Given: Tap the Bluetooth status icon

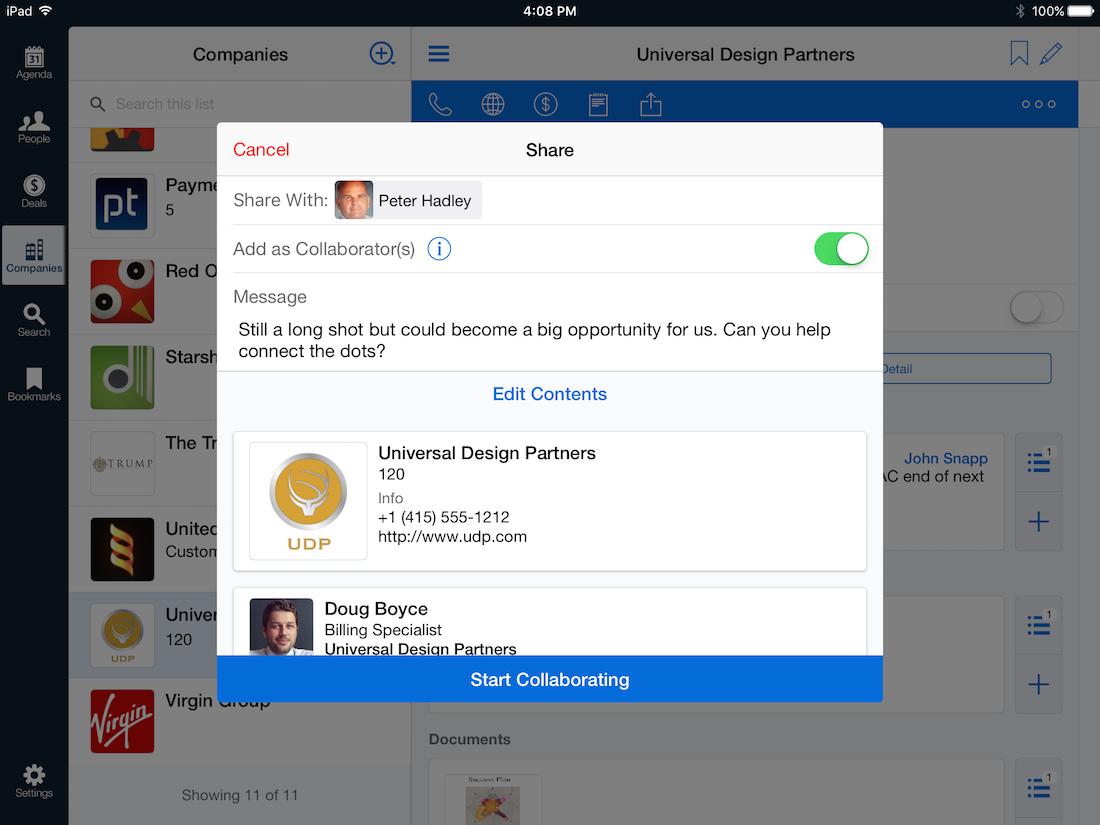Looking at the screenshot, I should (1020, 11).
